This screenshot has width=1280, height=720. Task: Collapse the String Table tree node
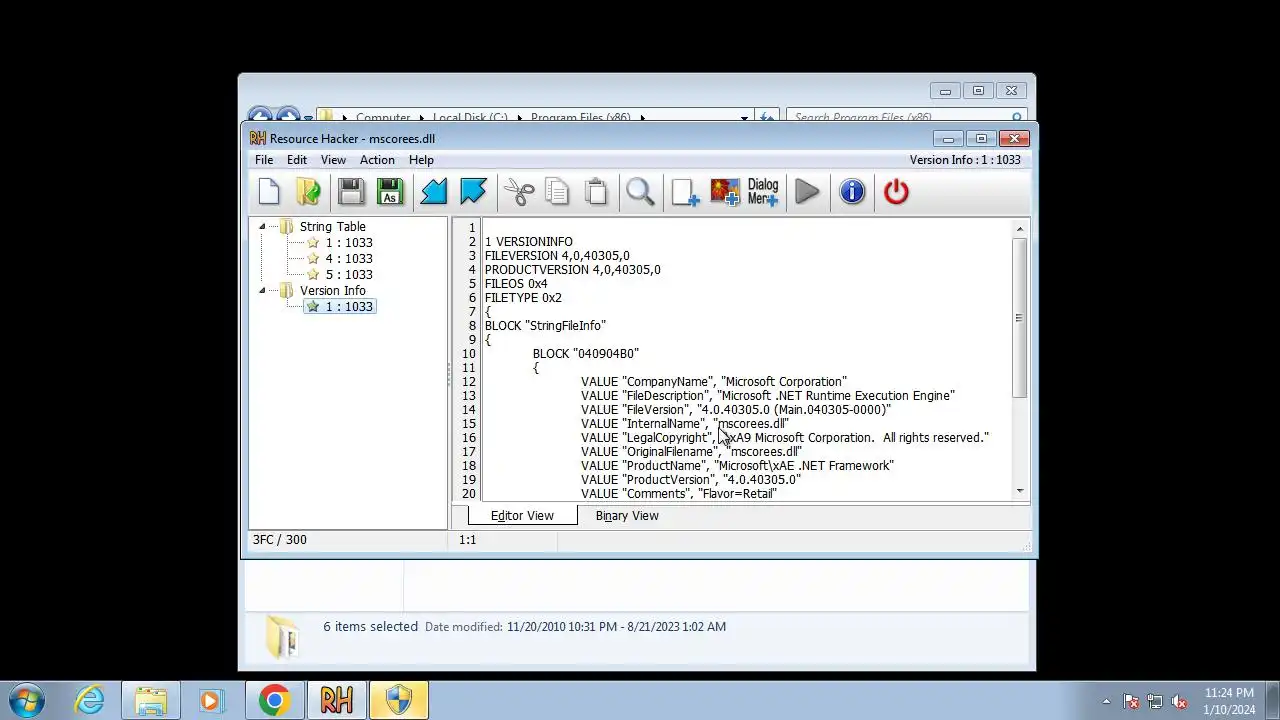(x=262, y=227)
